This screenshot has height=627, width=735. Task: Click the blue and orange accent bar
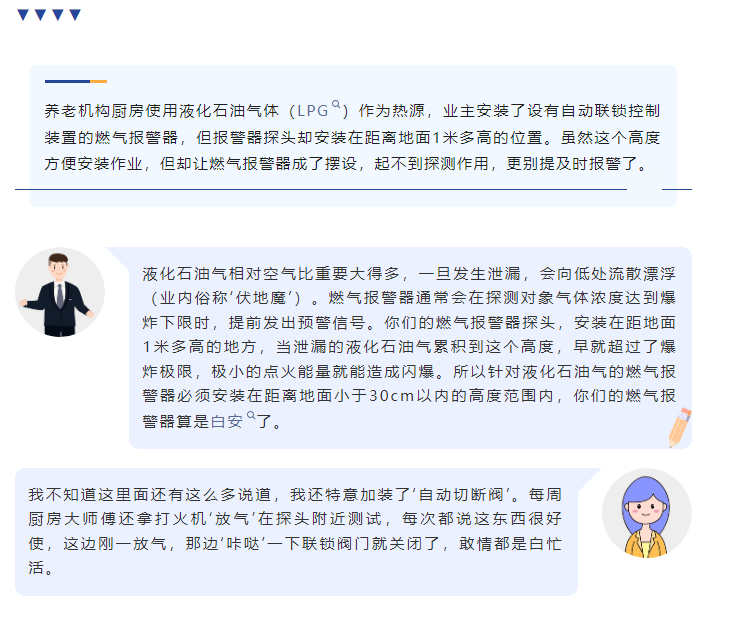point(76,82)
